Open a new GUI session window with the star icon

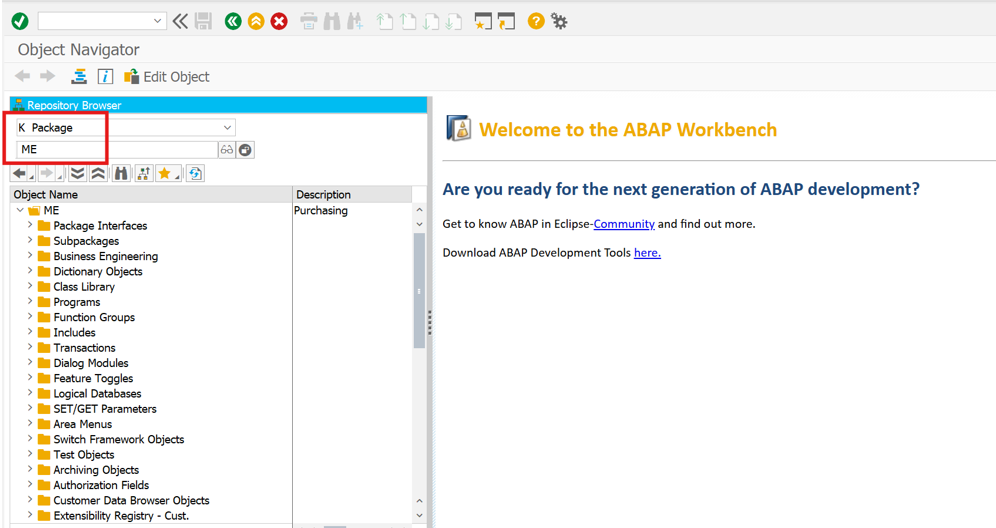coord(483,22)
